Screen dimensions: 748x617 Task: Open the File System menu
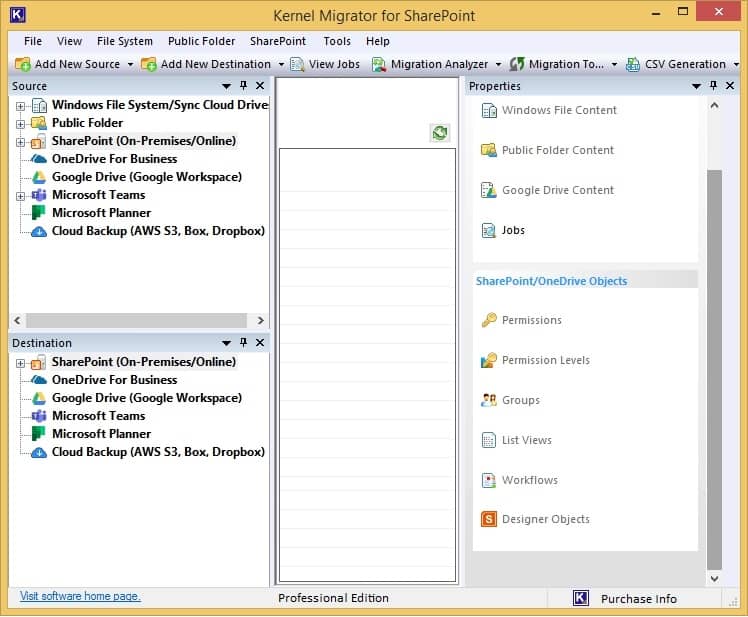(125, 41)
